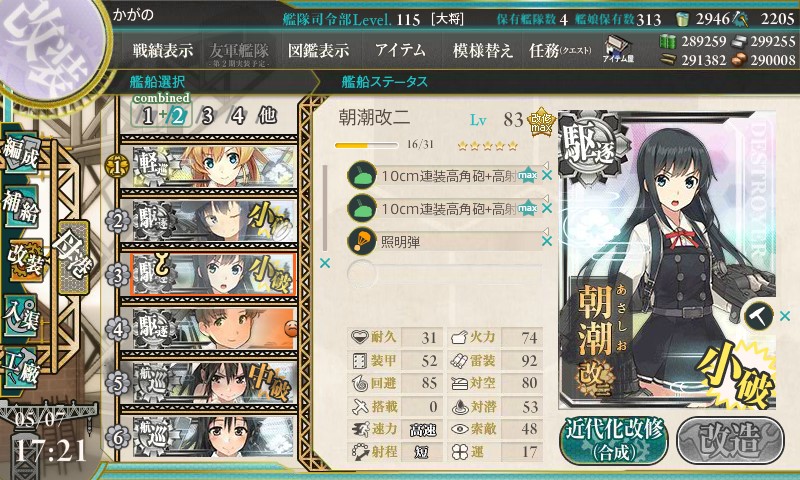Open the 工廠 (factory) side icon

point(20,368)
